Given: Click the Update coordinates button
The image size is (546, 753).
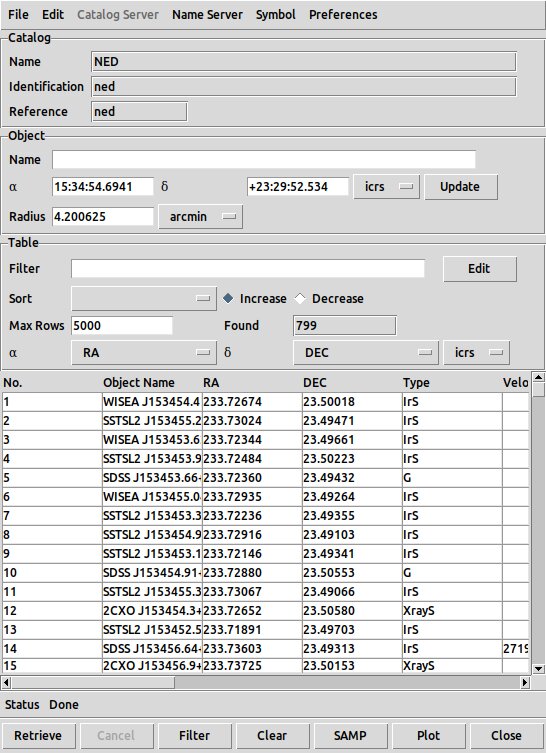Looking at the screenshot, I should tap(461, 186).
